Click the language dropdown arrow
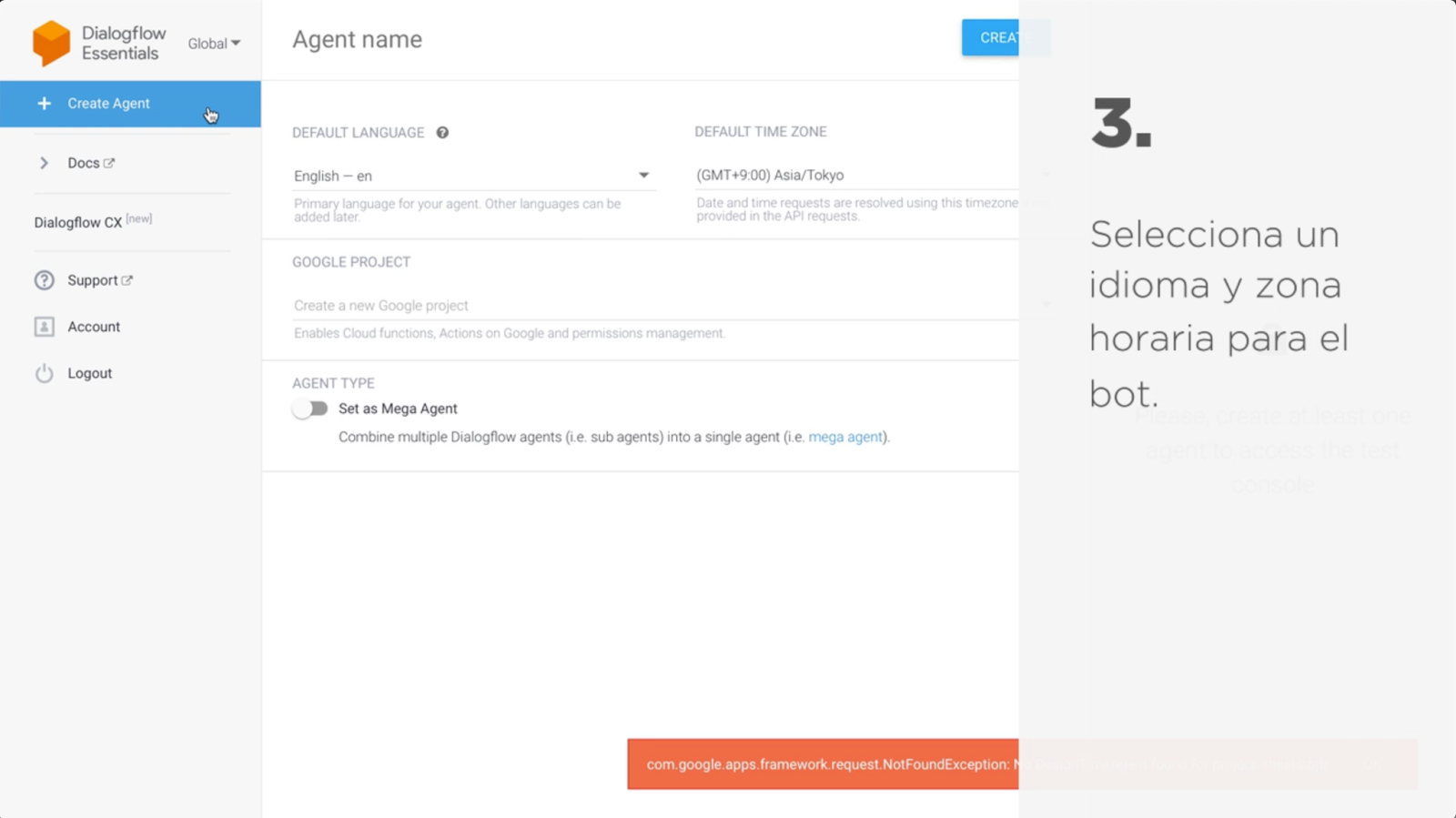 tap(643, 176)
